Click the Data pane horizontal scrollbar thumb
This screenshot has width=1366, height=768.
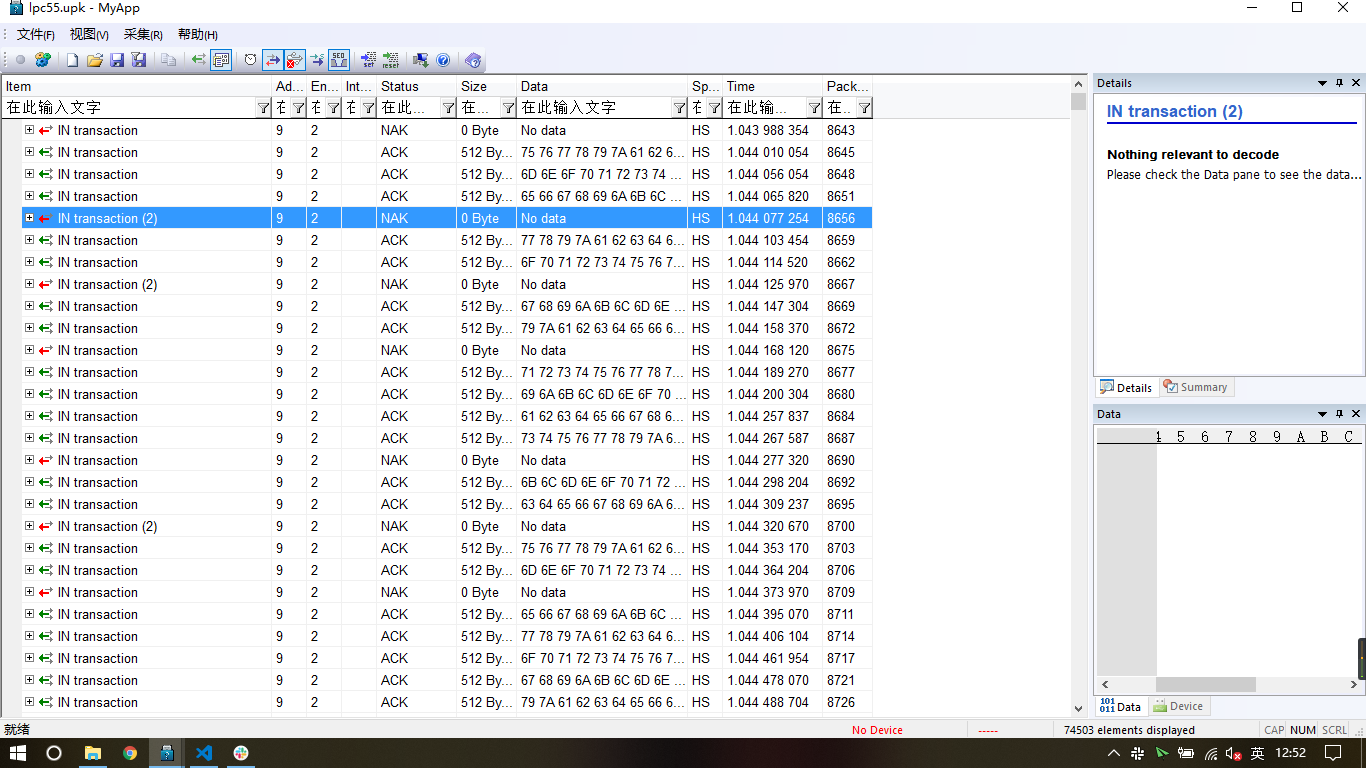point(1206,684)
